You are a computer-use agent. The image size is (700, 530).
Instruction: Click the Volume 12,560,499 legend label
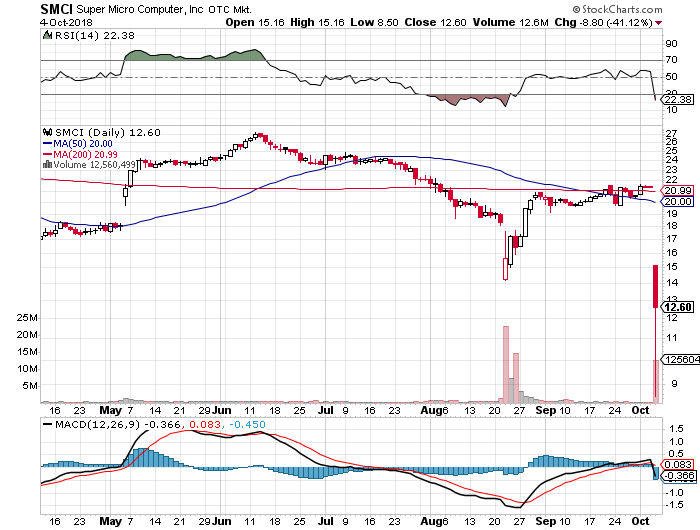94,165
